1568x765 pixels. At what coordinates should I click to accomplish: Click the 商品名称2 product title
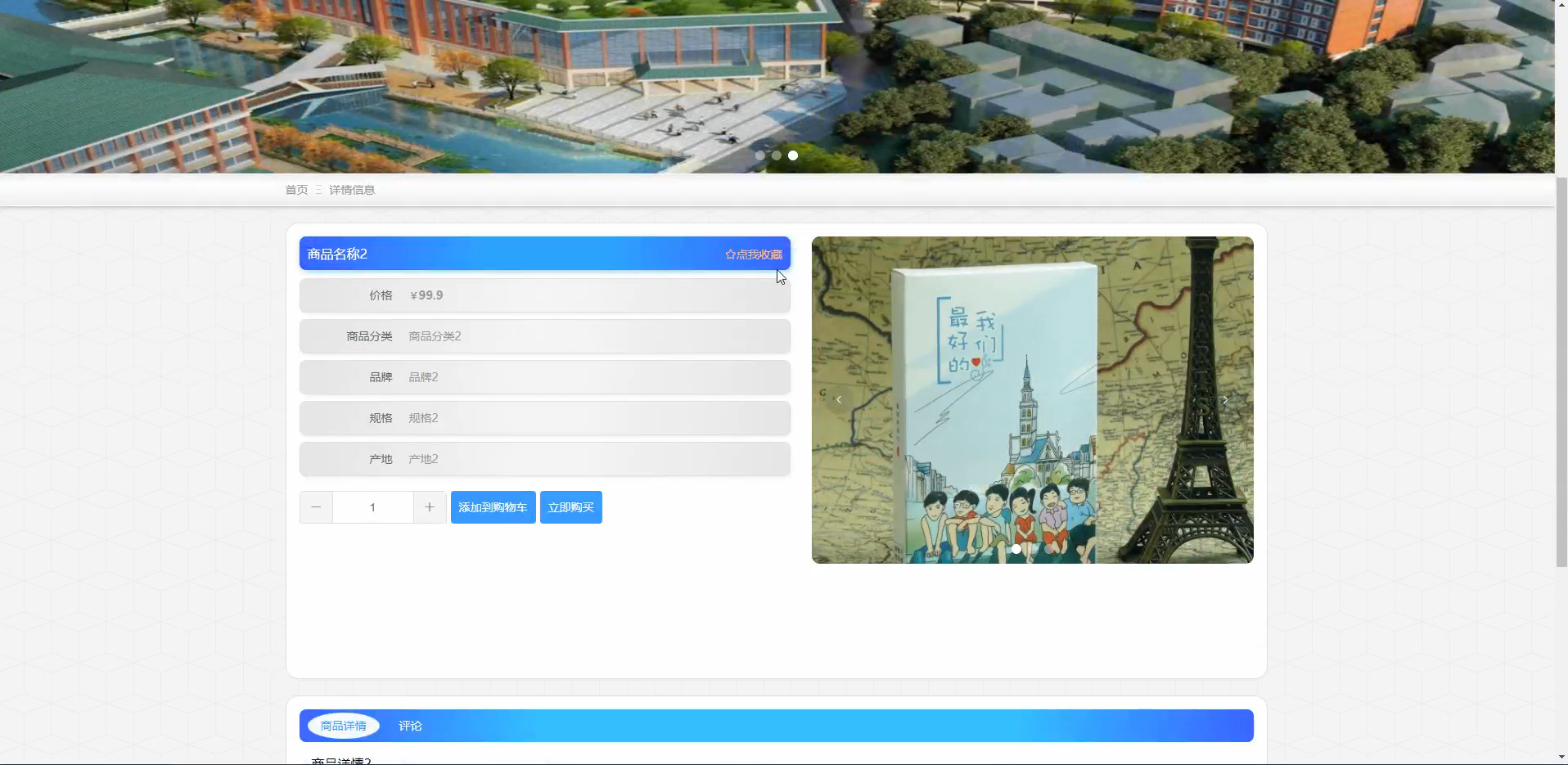coord(337,254)
